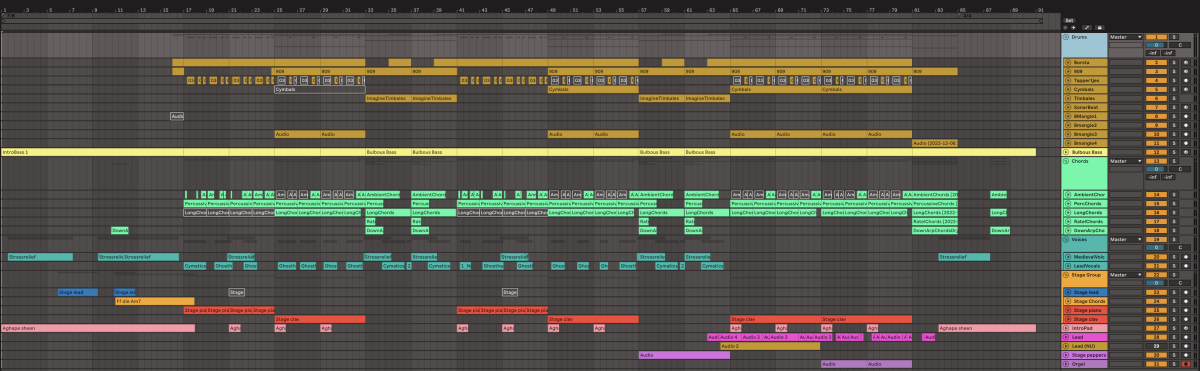This screenshot has width=1200, height=371.
Task: Unfold the SonarBeat track
Action: (1067, 107)
